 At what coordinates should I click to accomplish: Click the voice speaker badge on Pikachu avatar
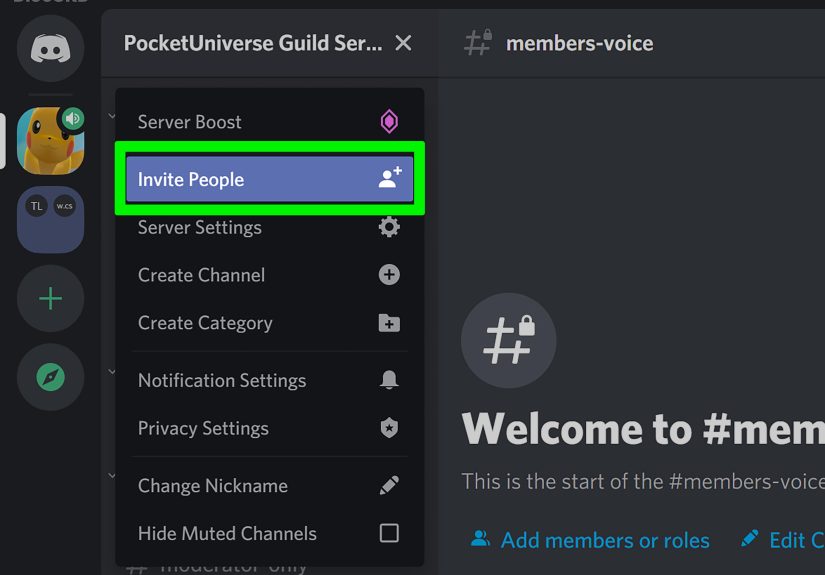pyautogui.click(x=73, y=119)
